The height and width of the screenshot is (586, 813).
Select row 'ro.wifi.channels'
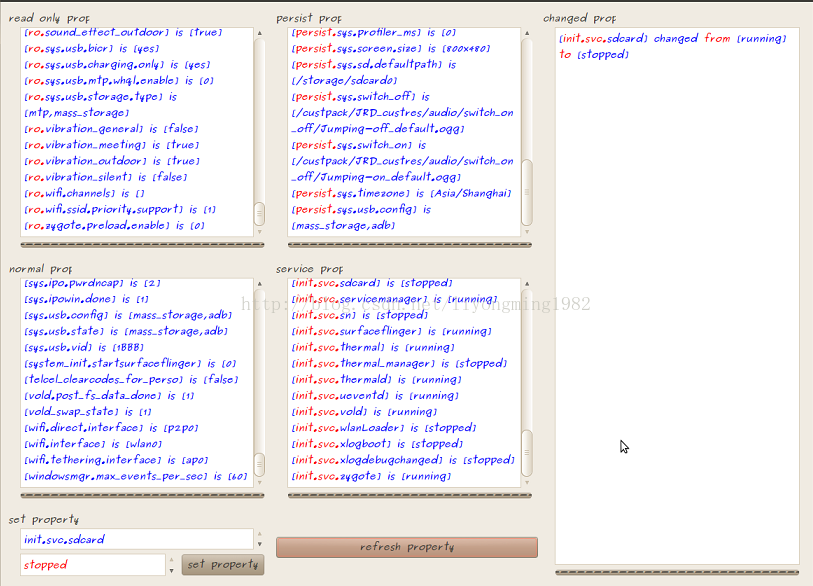tap(85, 193)
